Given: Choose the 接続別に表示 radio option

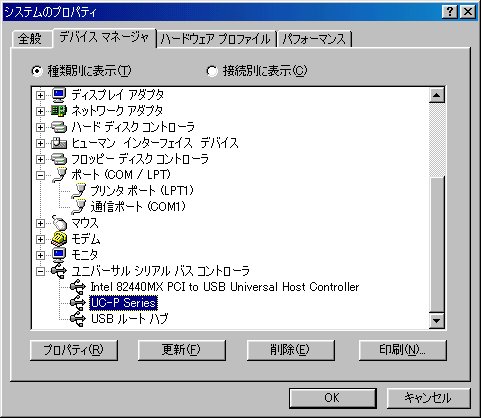Looking at the screenshot, I should click(x=212, y=71).
